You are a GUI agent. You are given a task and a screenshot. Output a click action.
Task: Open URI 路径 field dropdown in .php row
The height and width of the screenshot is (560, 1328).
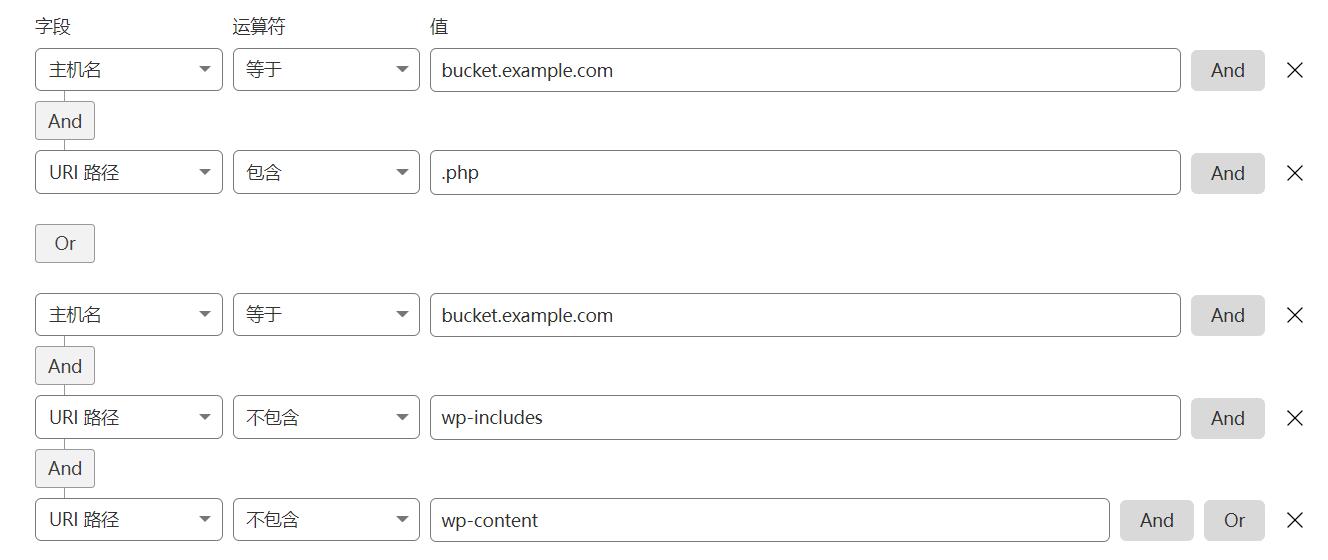point(129,173)
